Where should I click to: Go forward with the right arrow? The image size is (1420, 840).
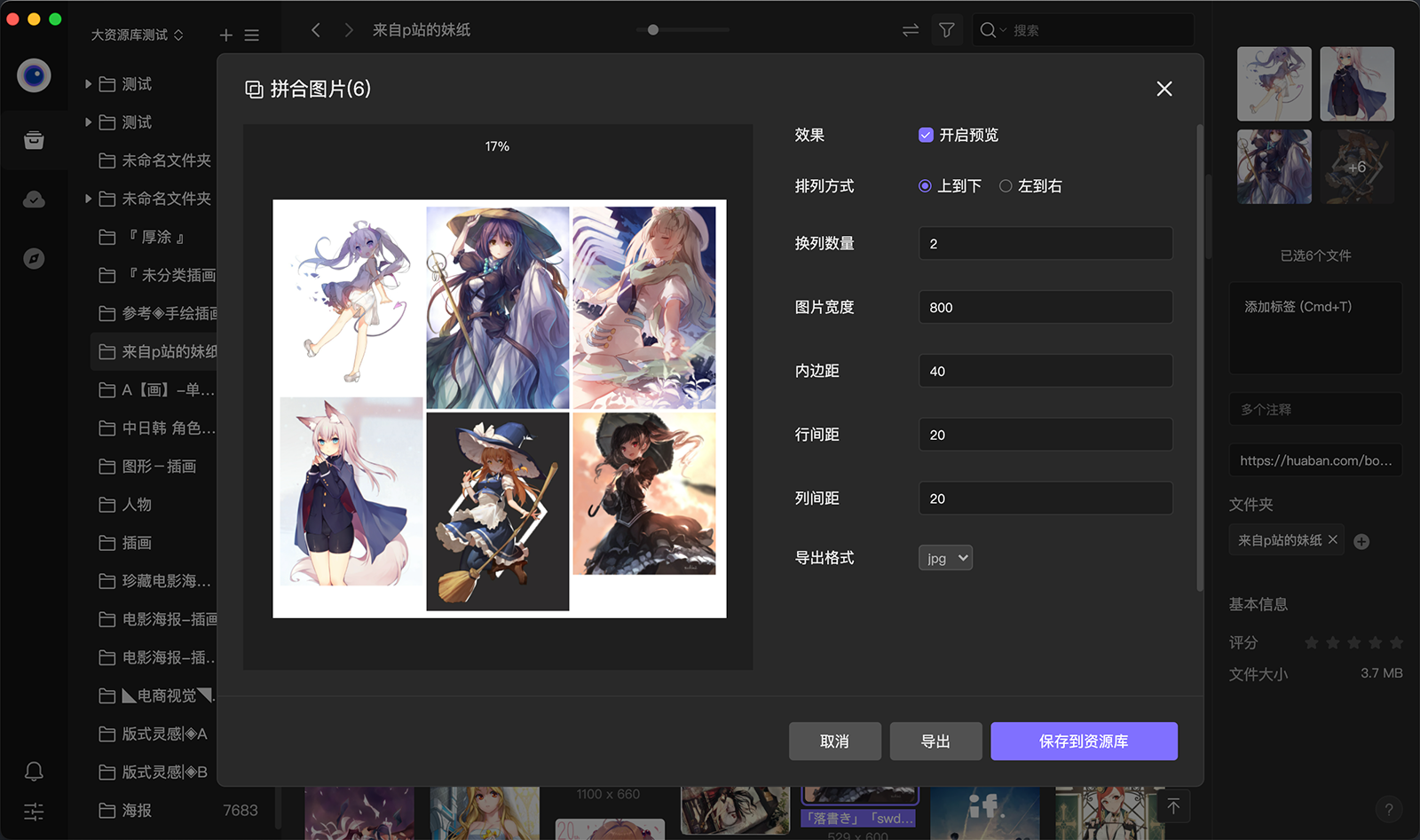click(349, 30)
